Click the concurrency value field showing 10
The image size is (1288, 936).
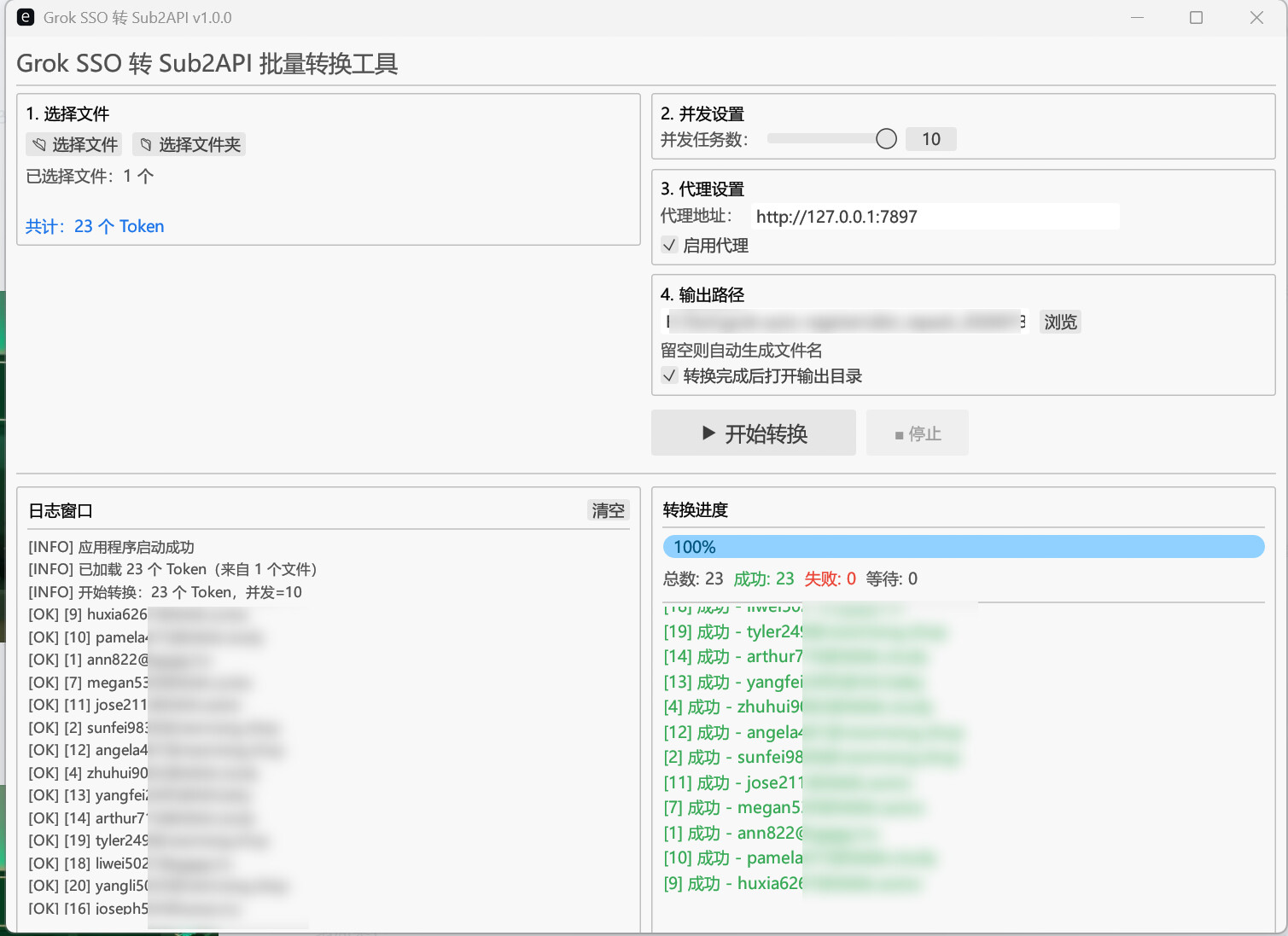pyautogui.click(x=931, y=139)
